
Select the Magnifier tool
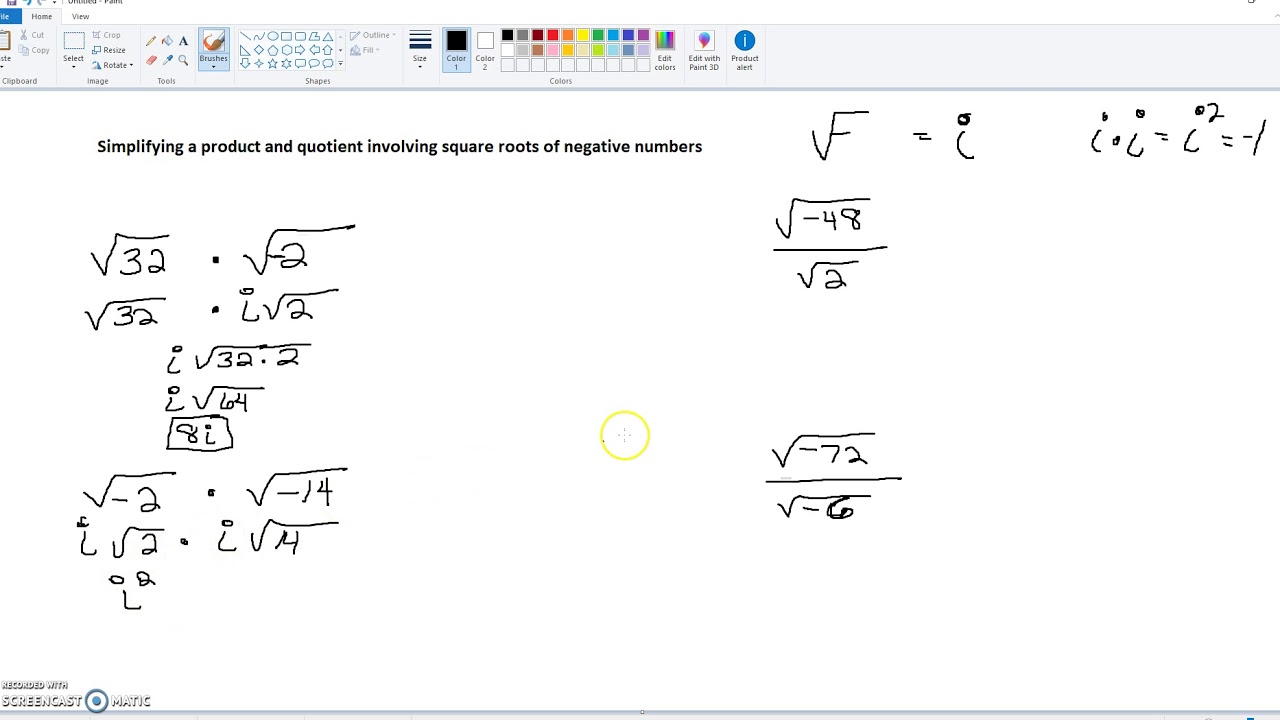(x=183, y=60)
